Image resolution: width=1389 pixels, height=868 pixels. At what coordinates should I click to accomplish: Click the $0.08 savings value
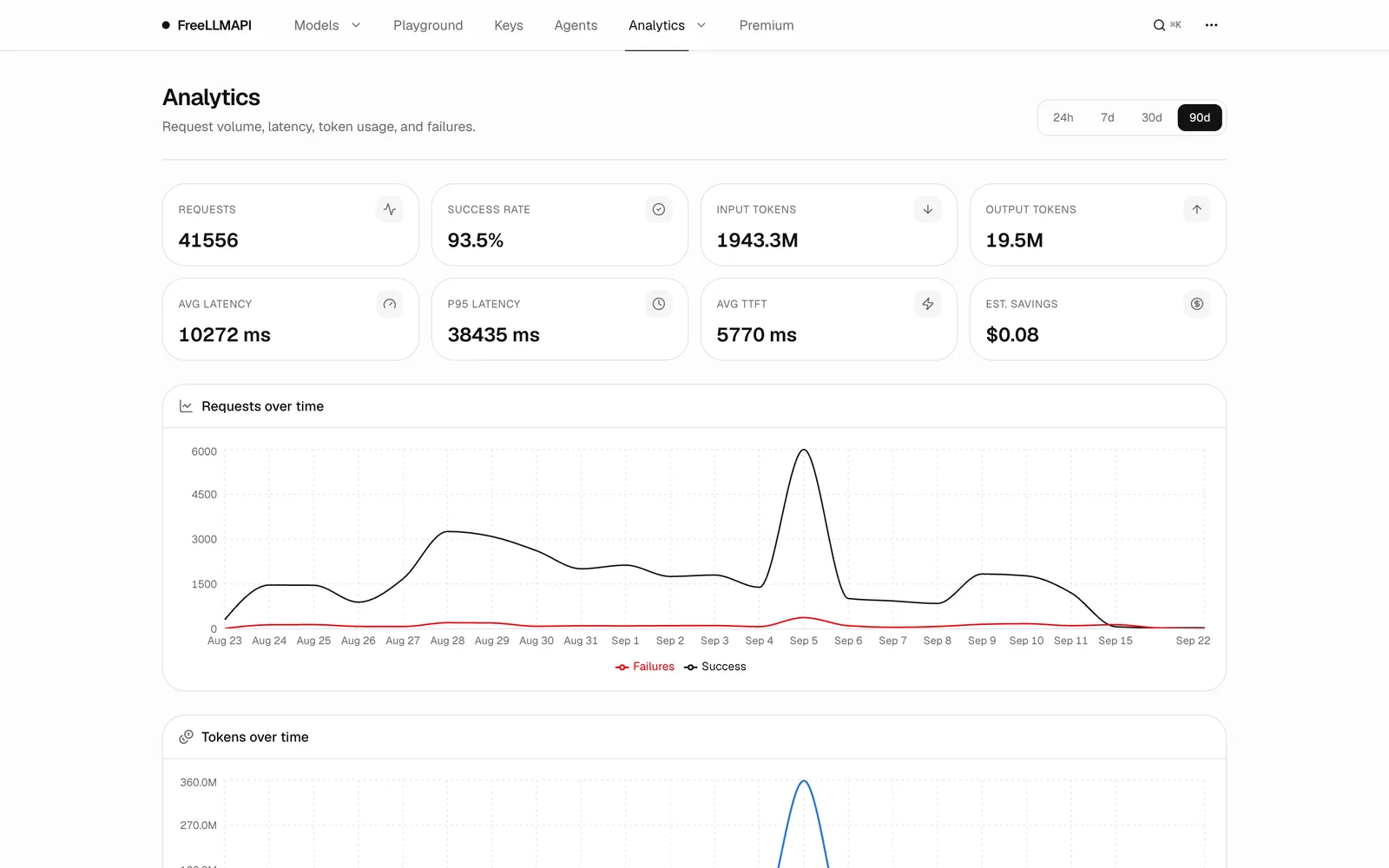coord(1012,335)
